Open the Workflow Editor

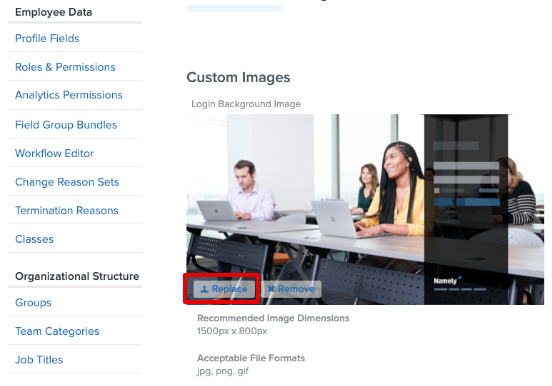tap(54, 153)
